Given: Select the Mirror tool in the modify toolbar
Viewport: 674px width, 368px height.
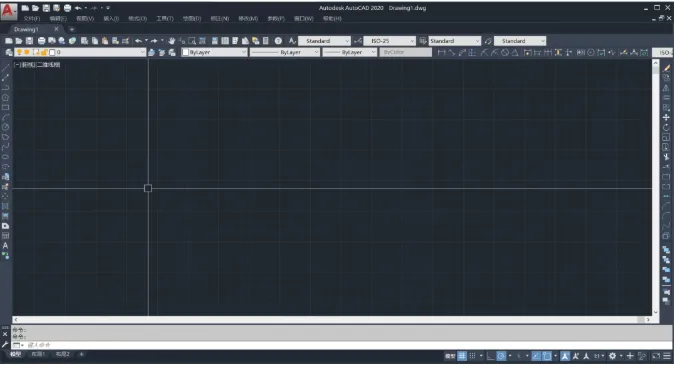Looking at the screenshot, I should 666,88.
